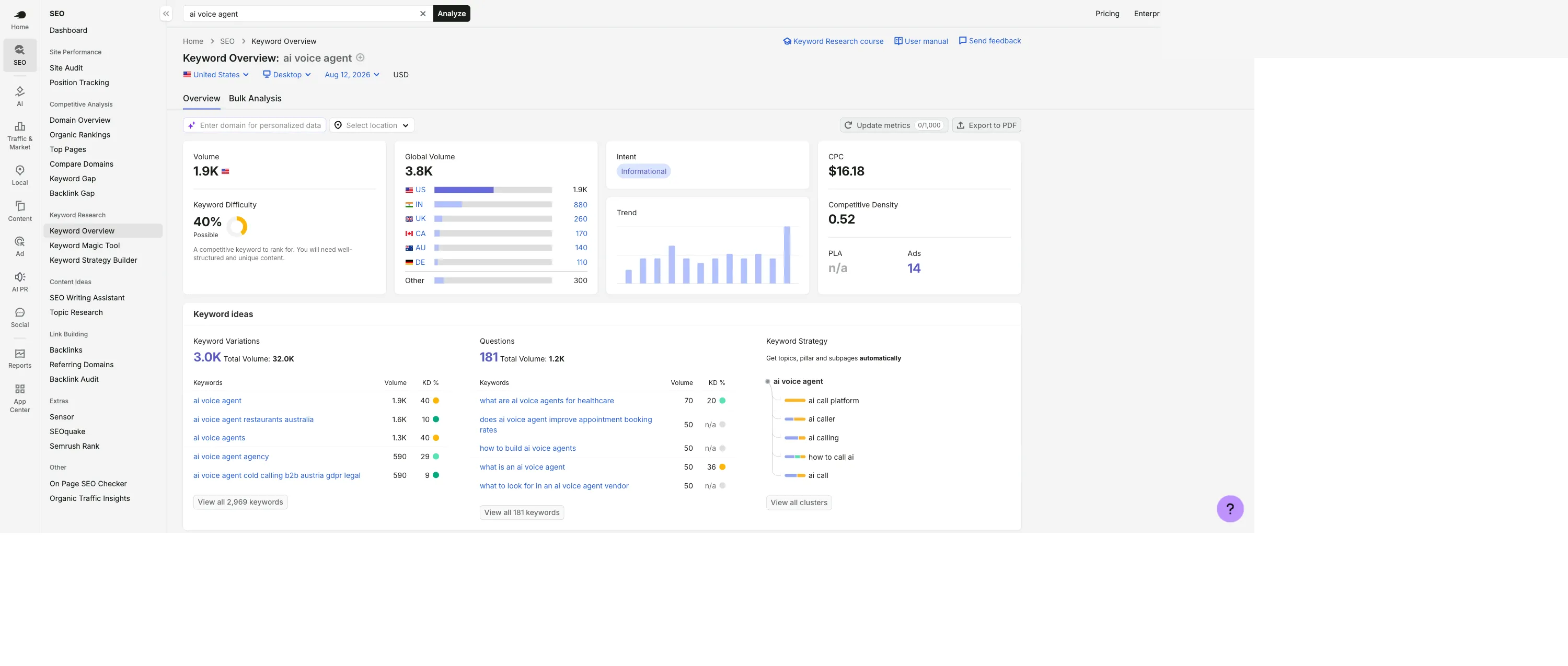This screenshot has width=1568, height=666.
Task: Click the Home breadcrumb link
Action: [x=193, y=41]
